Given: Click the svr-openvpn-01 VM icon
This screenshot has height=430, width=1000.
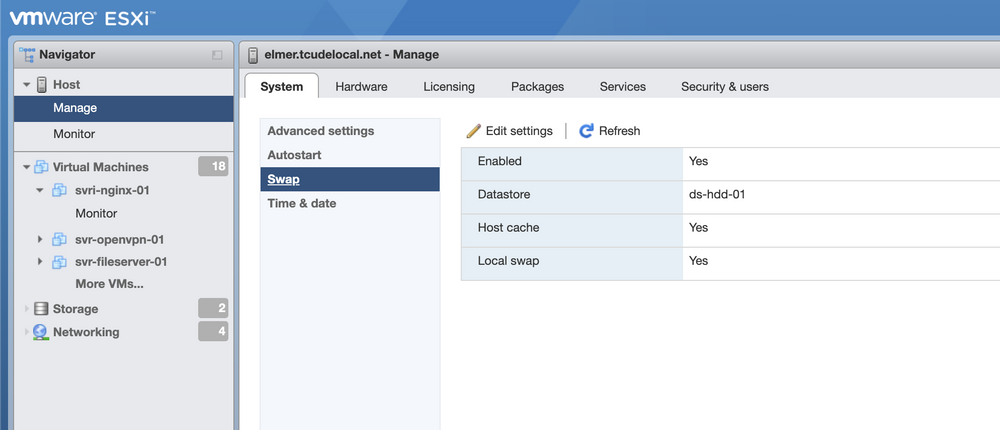Looking at the screenshot, I should [x=59, y=240].
